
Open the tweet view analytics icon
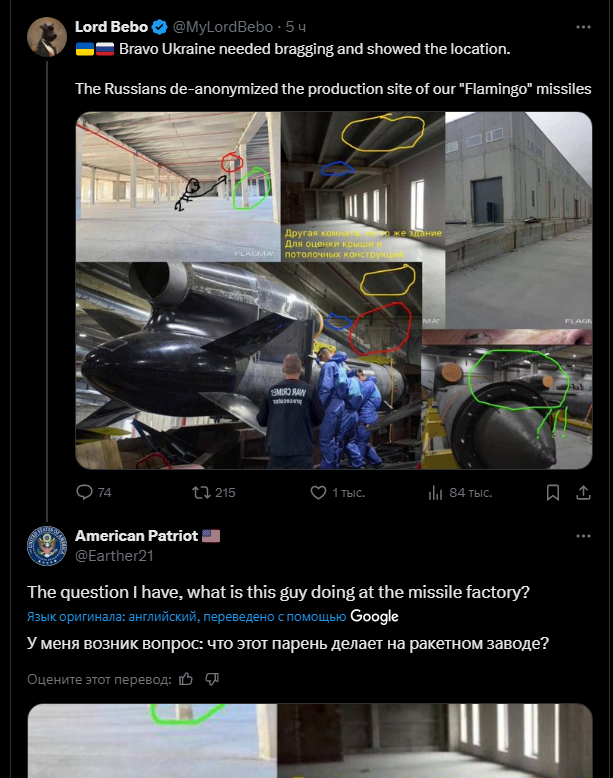(x=436, y=492)
